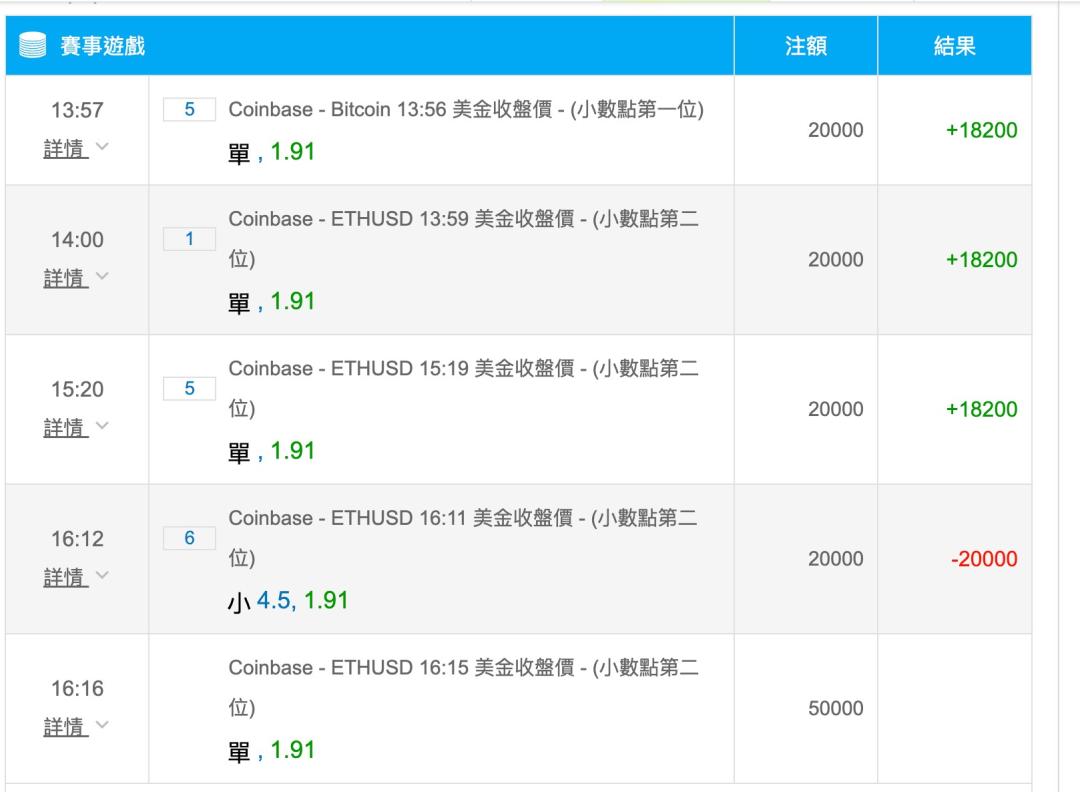
Task: Expand details chevron in the 14:00 row
Action: tap(102, 276)
